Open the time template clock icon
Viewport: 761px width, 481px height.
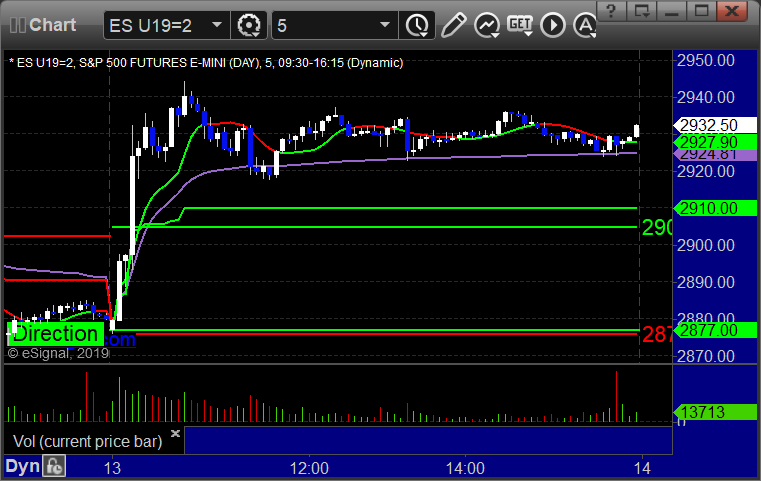coord(417,25)
